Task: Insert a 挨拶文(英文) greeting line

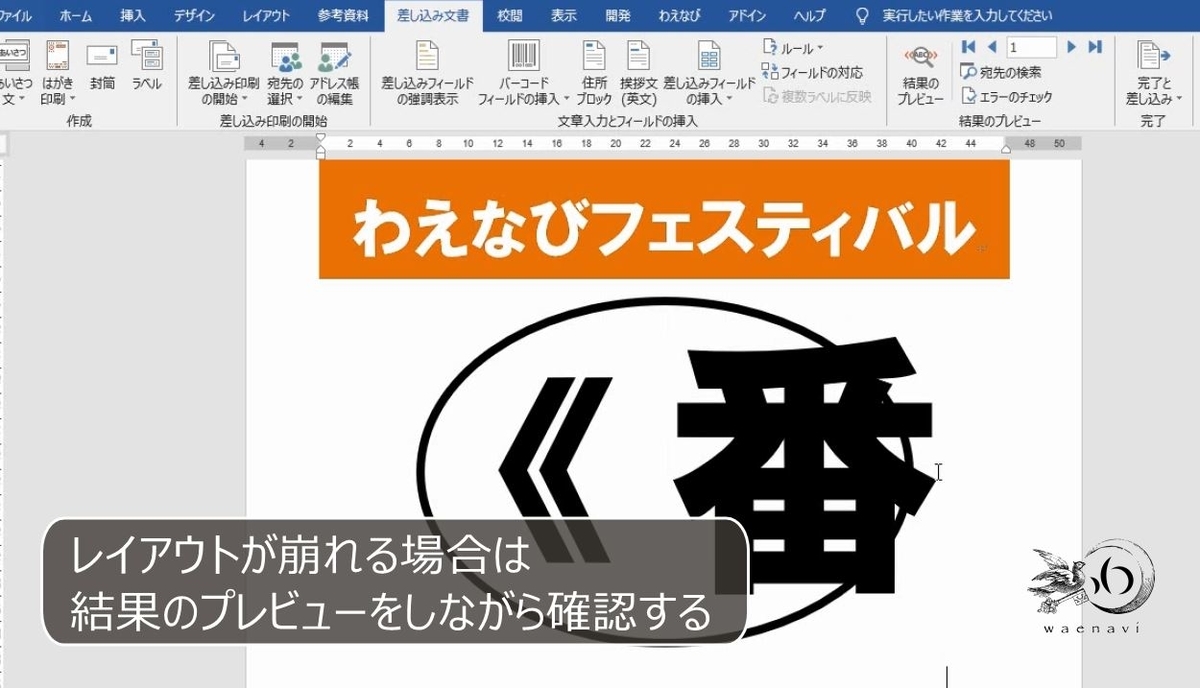Action: (638, 70)
